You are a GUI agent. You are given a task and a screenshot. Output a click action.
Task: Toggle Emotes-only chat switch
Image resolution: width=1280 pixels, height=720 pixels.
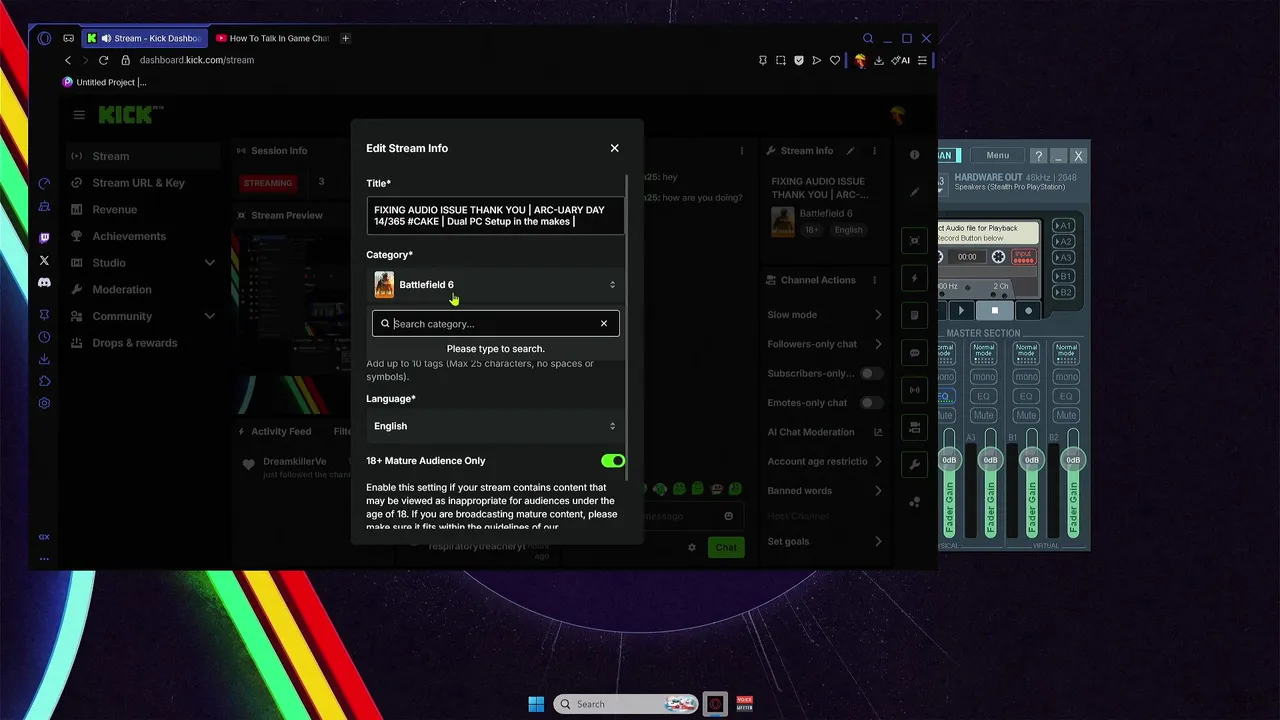pos(872,403)
